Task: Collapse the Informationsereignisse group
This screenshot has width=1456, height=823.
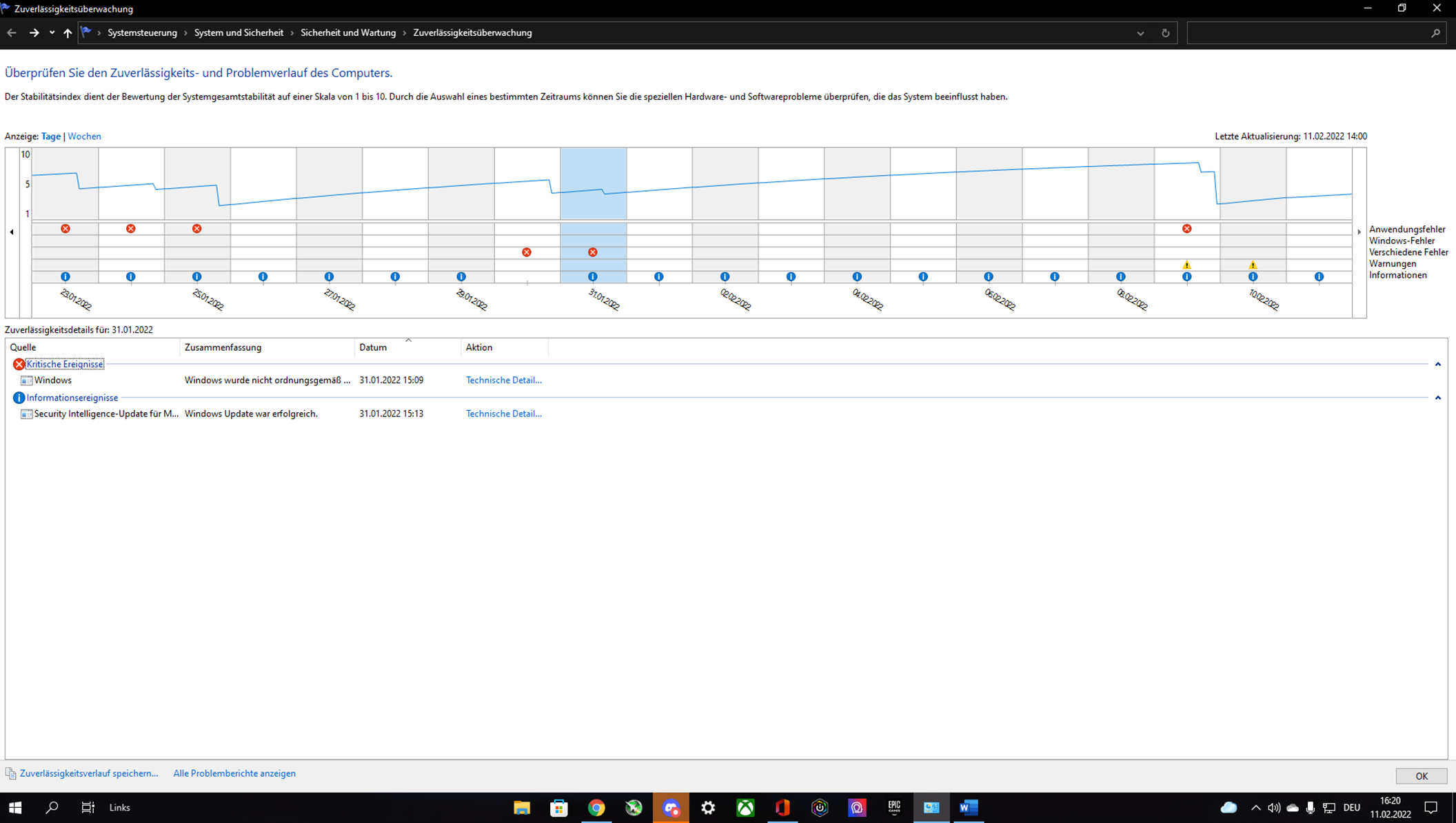Action: (1437, 398)
